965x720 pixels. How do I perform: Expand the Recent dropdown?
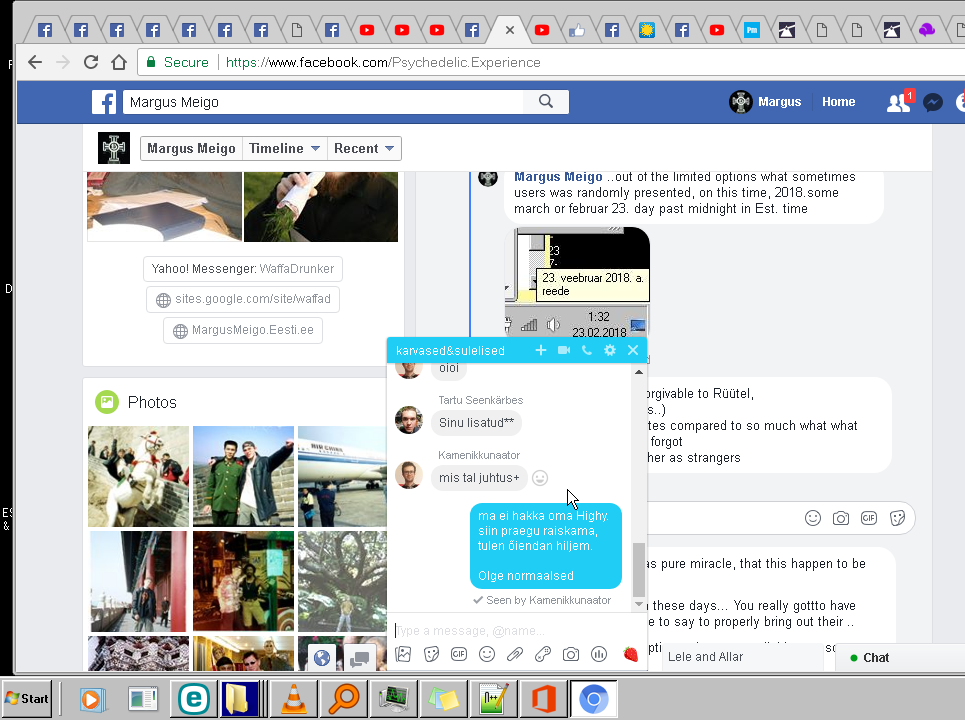pyautogui.click(x=364, y=148)
